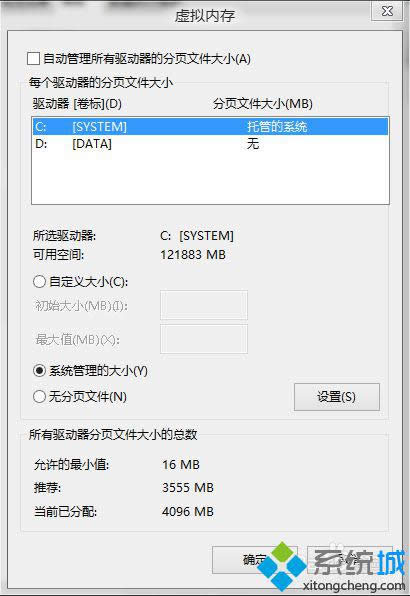Enable automatic paging file management checkbox
Screen dimensions: 410x596
(33, 59)
